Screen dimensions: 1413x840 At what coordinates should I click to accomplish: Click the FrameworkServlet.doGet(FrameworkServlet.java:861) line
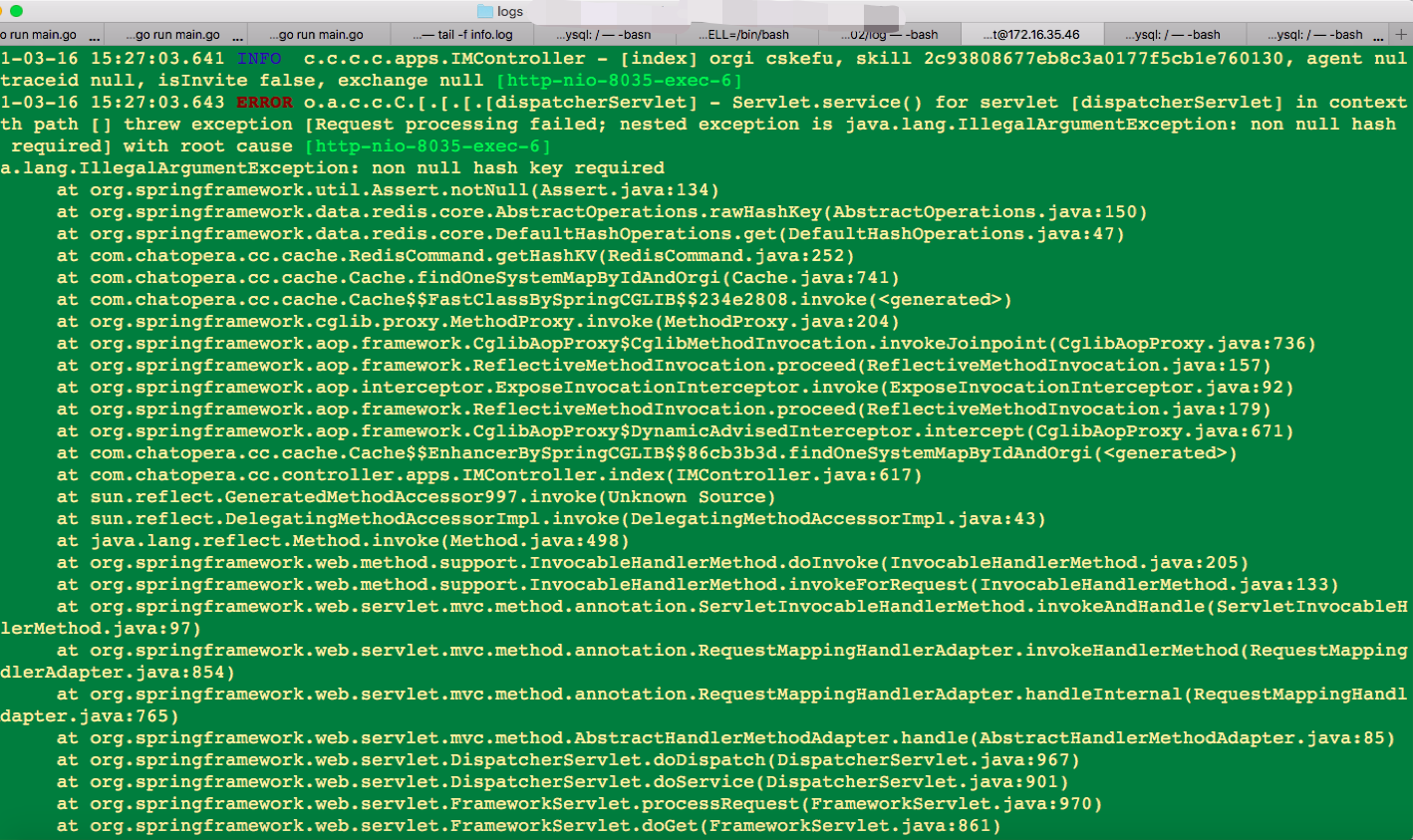[x=528, y=826]
